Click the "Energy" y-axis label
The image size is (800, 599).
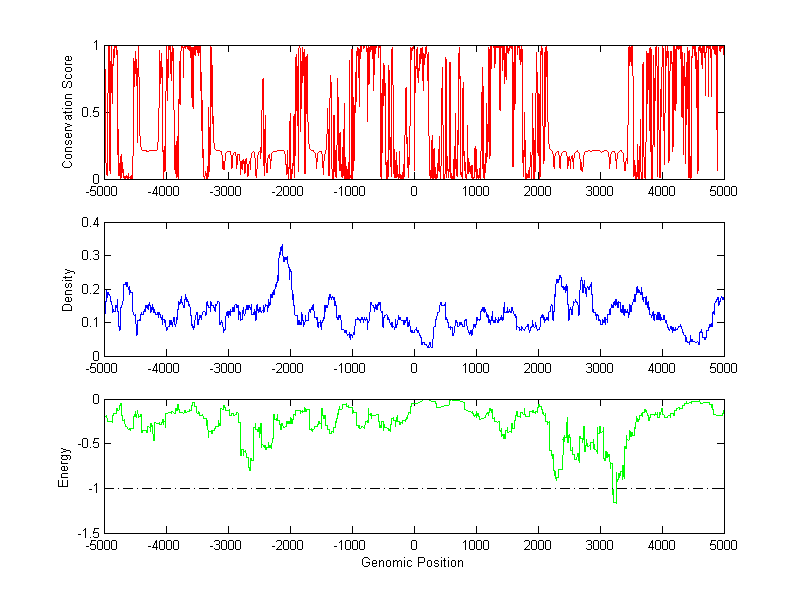pyautogui.click(x=63, y=467)
